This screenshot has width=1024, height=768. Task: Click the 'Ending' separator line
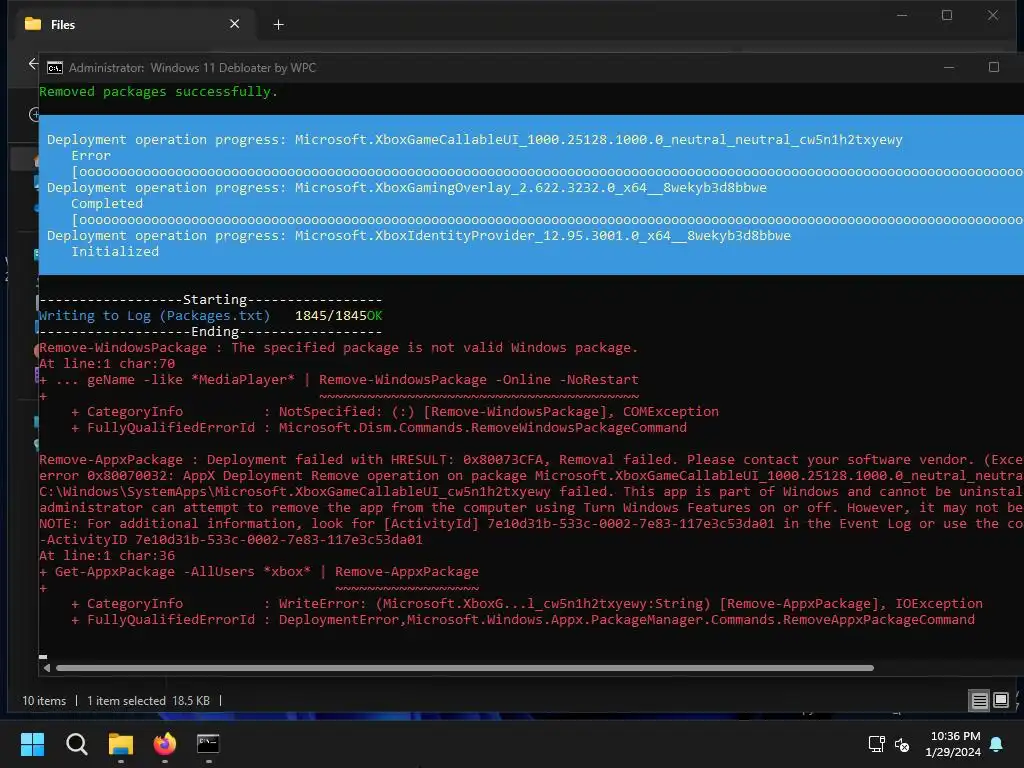(x=210, y=332)
